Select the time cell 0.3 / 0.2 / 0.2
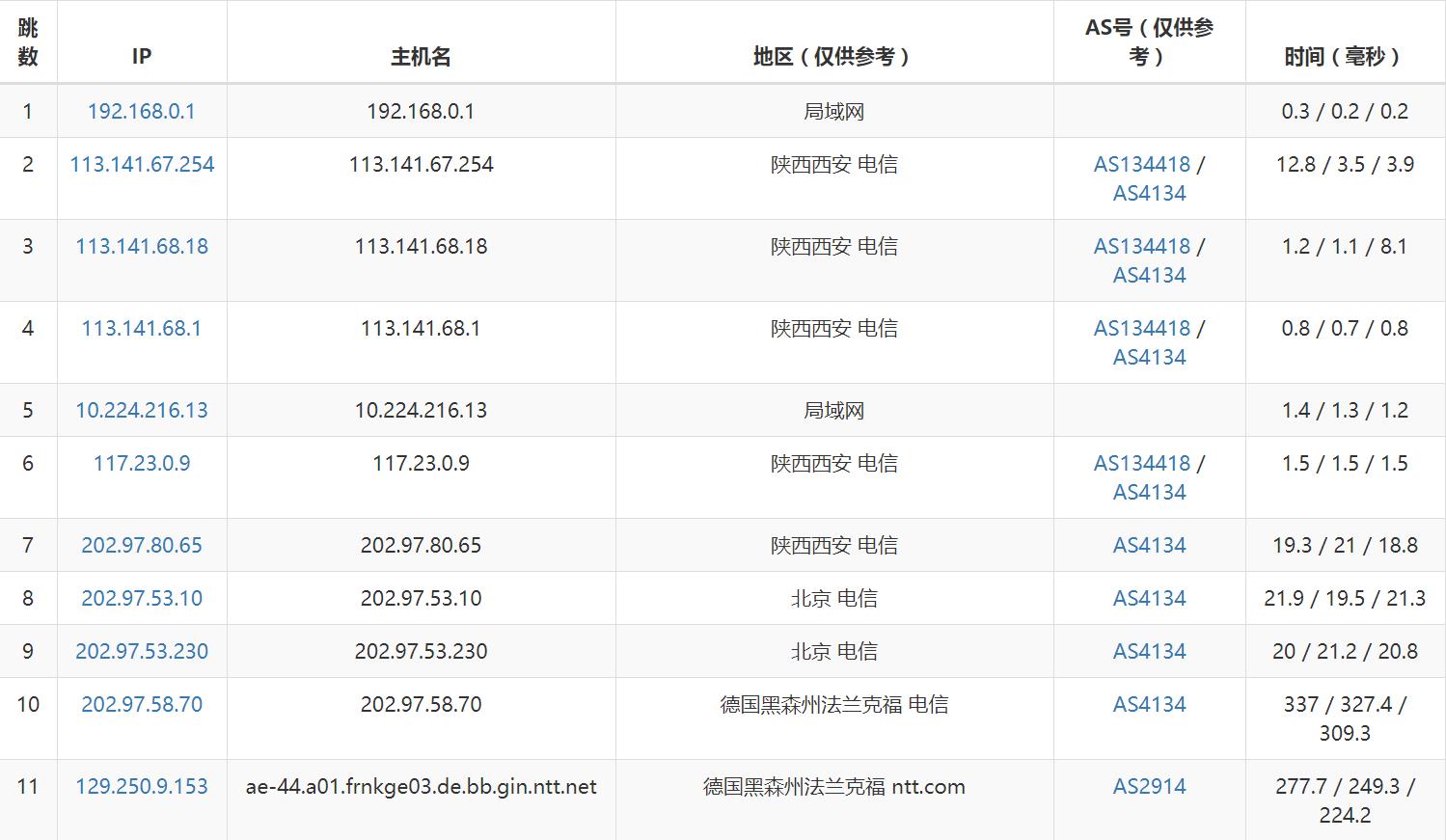Viewport: 1446px width, 840px height. point(1346,111)
